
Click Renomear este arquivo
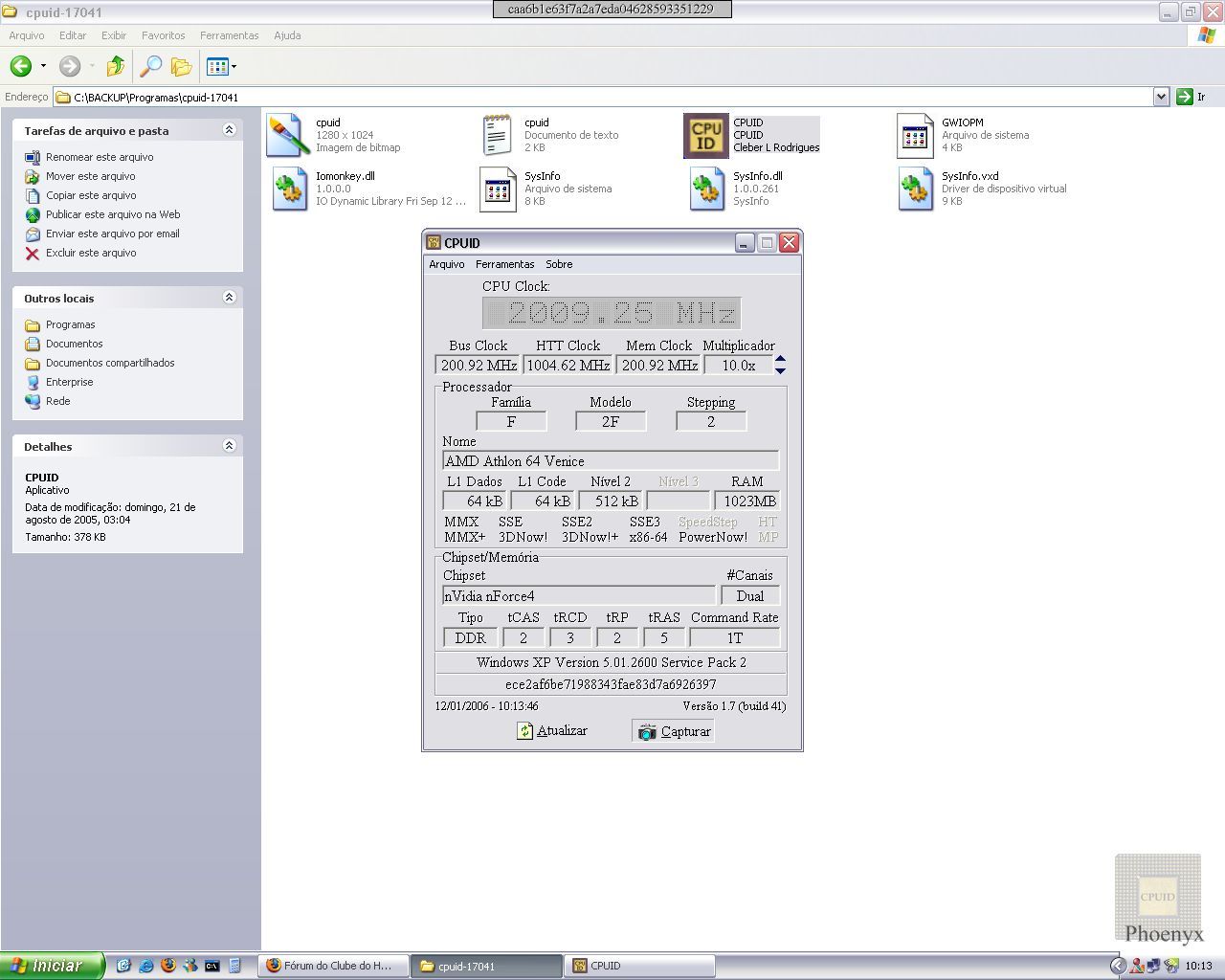[x=100, y=157]
